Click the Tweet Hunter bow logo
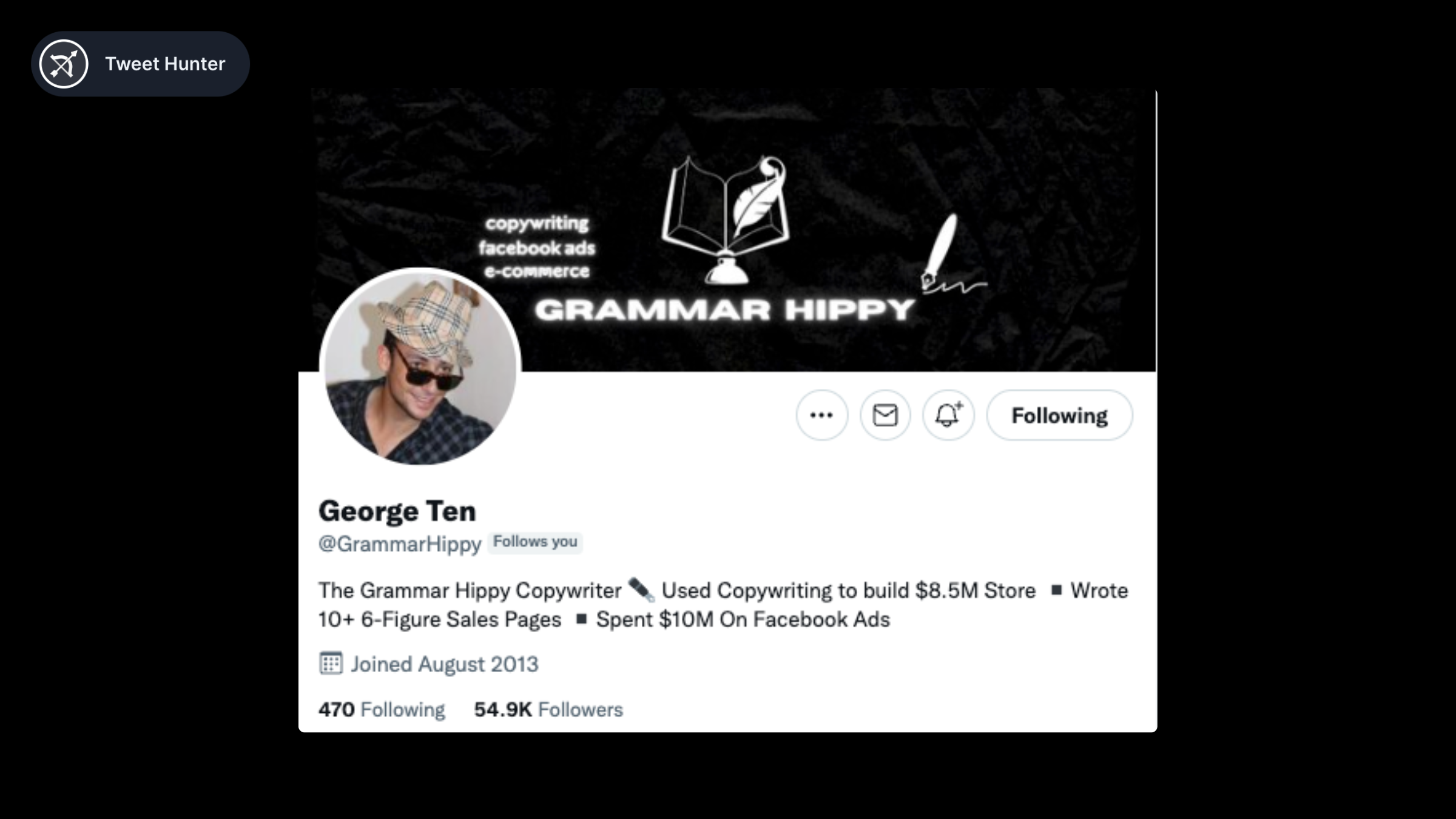Viewport: 1456px width, 819px height. coord(64,64)
